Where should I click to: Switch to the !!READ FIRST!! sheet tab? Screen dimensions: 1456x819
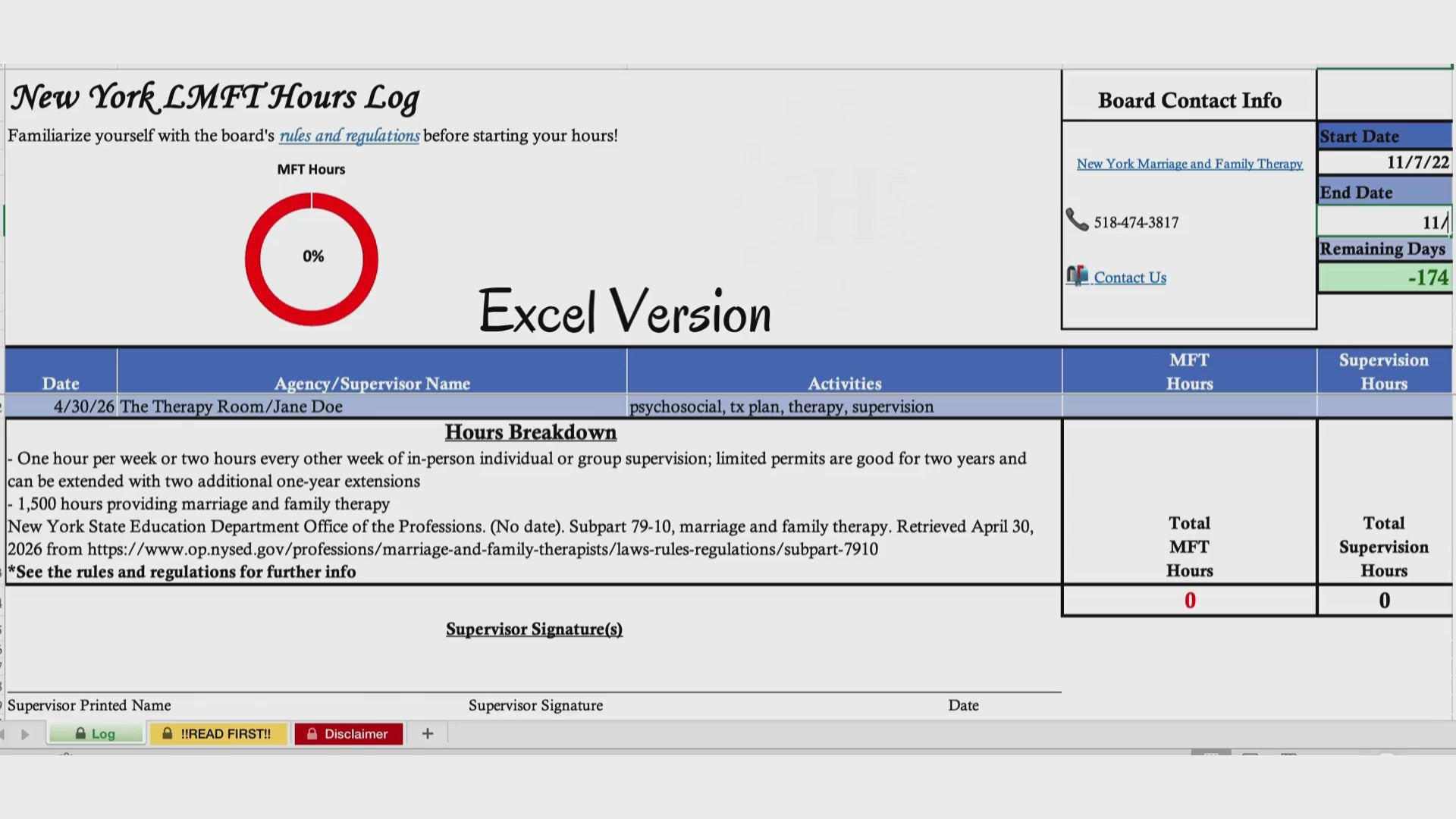(218, 733)
